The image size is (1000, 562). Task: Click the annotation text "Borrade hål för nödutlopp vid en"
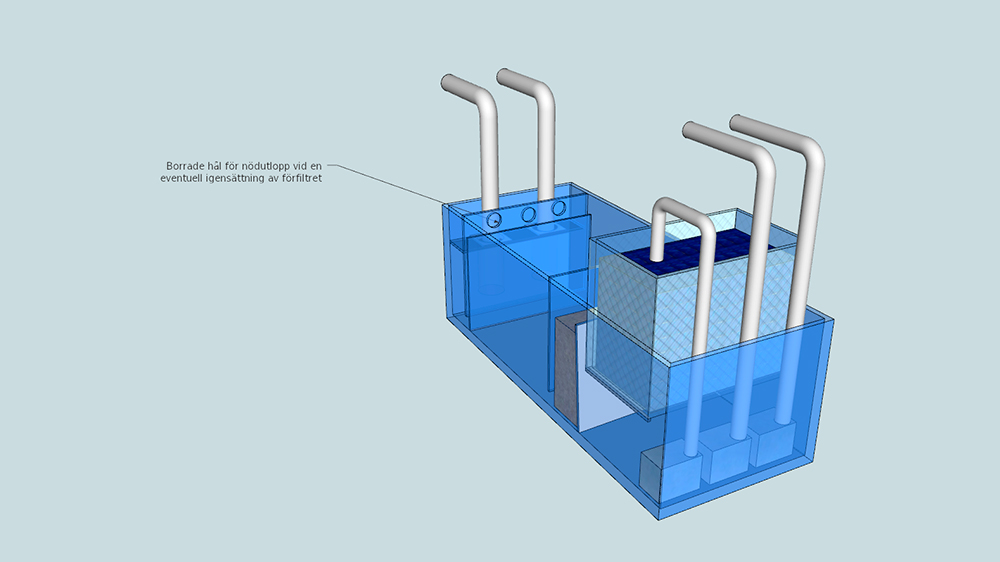pos(244,166)
